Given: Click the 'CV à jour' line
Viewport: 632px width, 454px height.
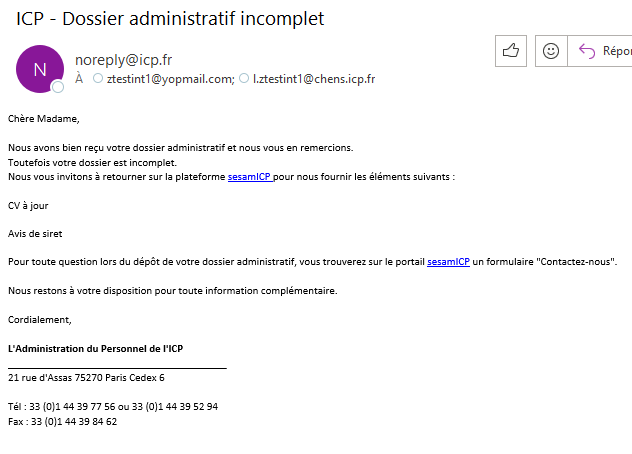Looking at the screenshot, I should pyautogui.click(x=28, y=205).
